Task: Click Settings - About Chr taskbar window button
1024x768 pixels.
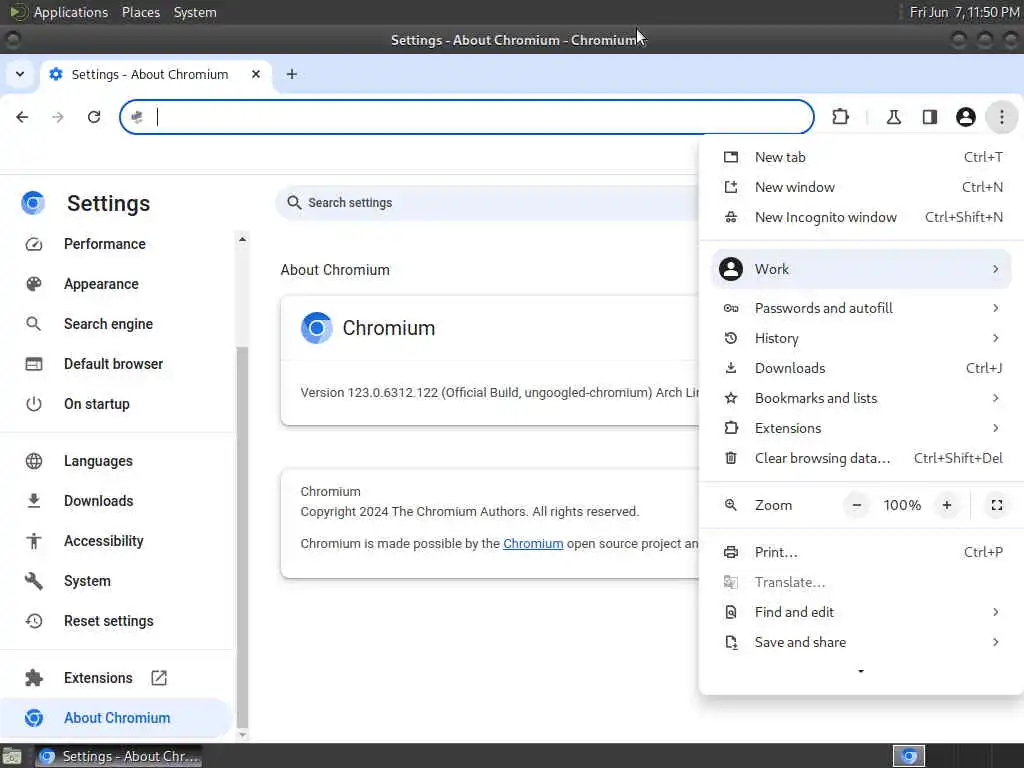Action: coord(118,756)
